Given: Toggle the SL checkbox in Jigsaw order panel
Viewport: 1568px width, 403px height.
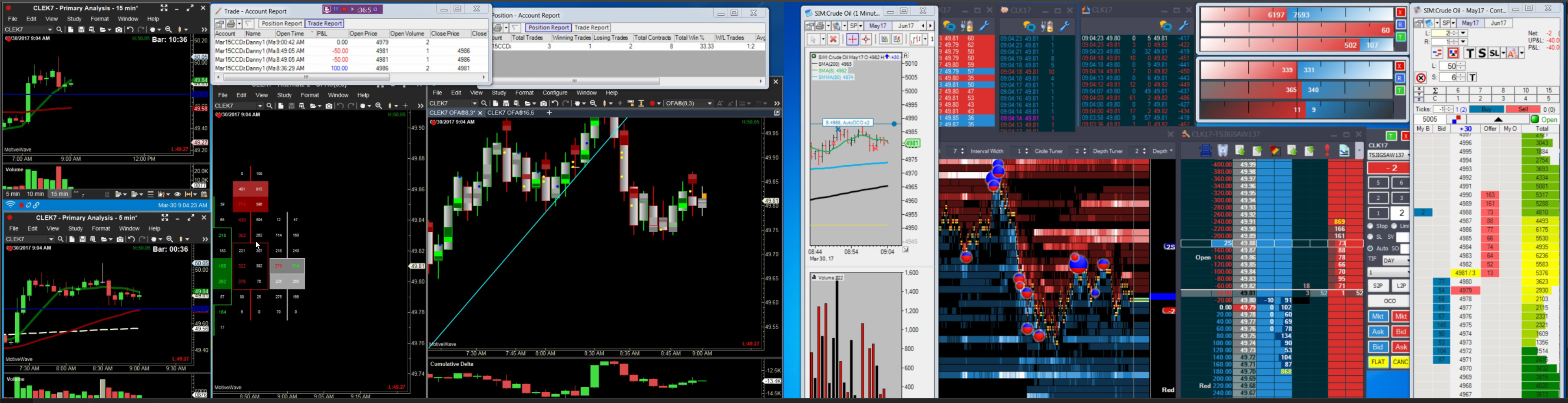Looking at the screenshot, I should pos(1371,236).
